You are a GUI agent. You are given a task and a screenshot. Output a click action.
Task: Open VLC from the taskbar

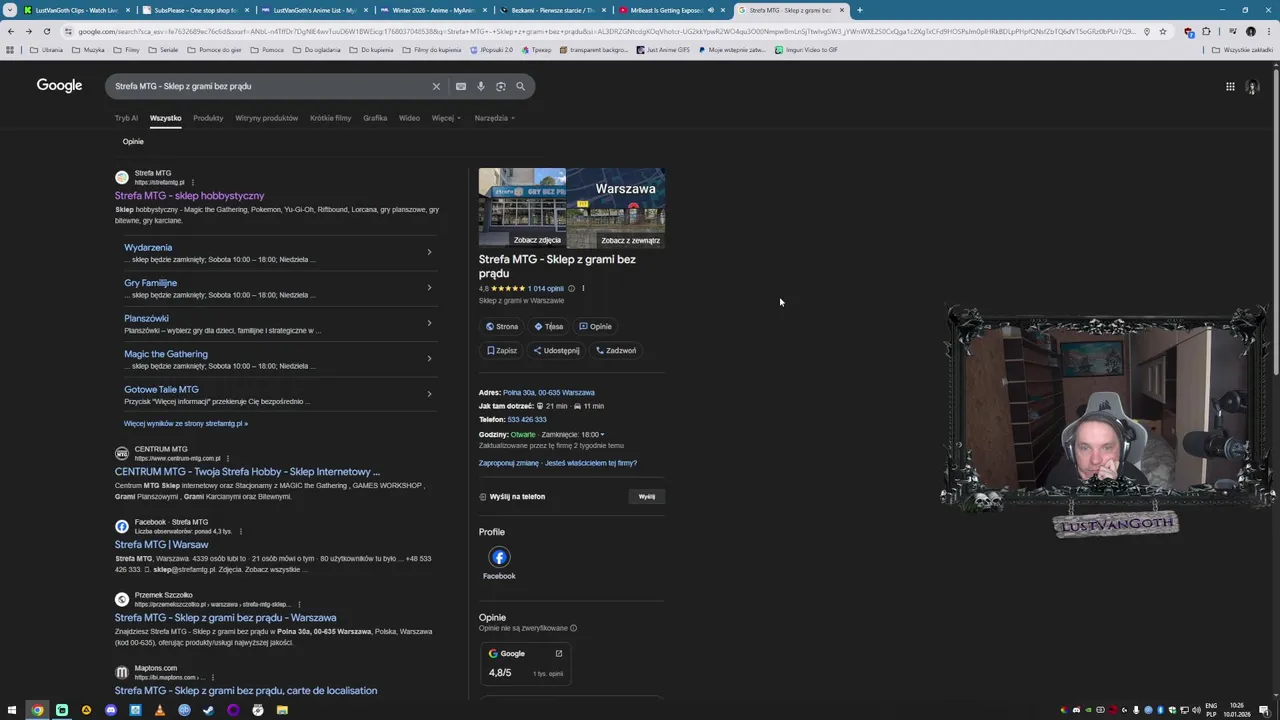(160, 710)
